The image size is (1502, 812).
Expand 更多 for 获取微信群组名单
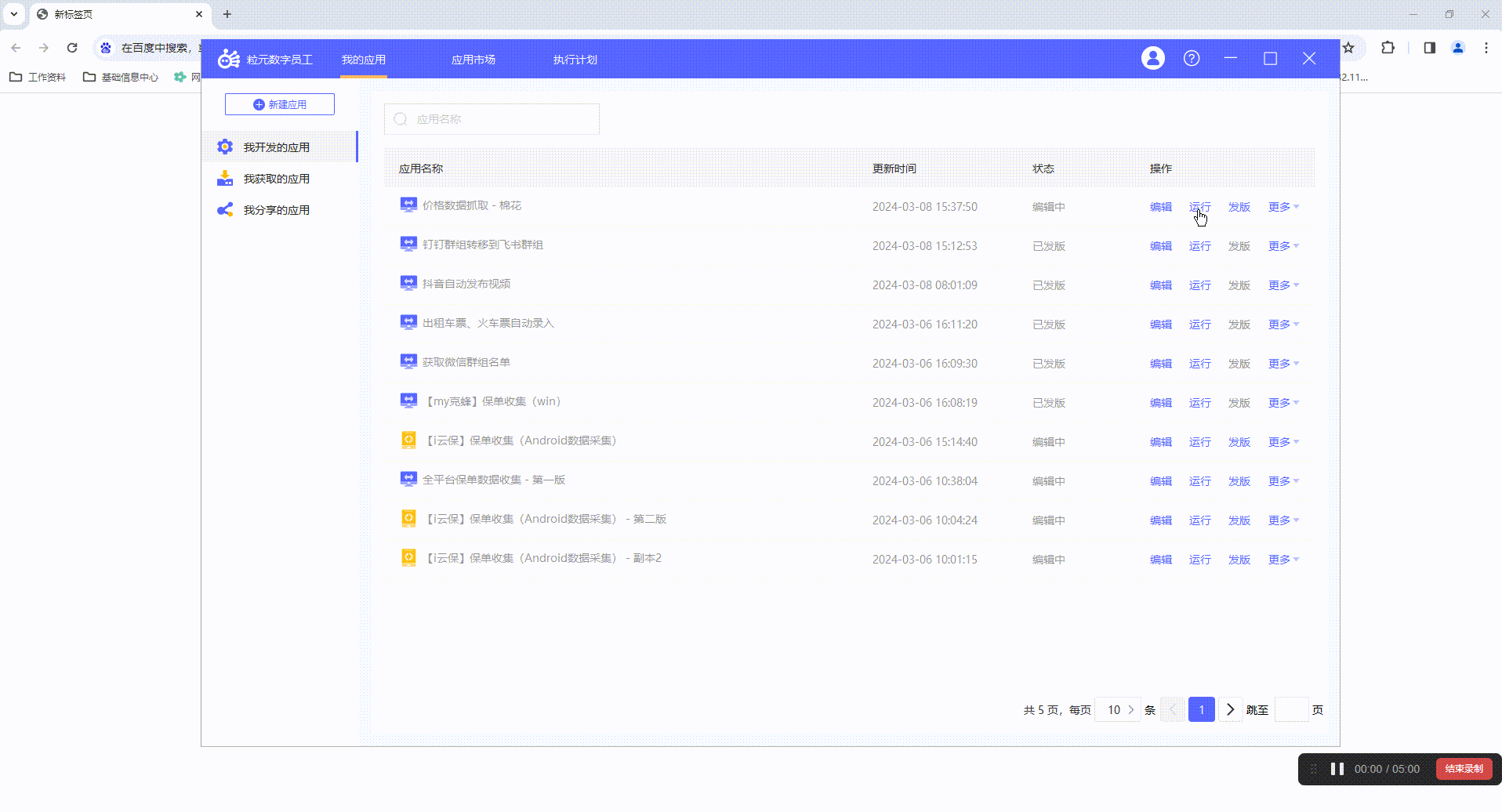(1283, 364)
